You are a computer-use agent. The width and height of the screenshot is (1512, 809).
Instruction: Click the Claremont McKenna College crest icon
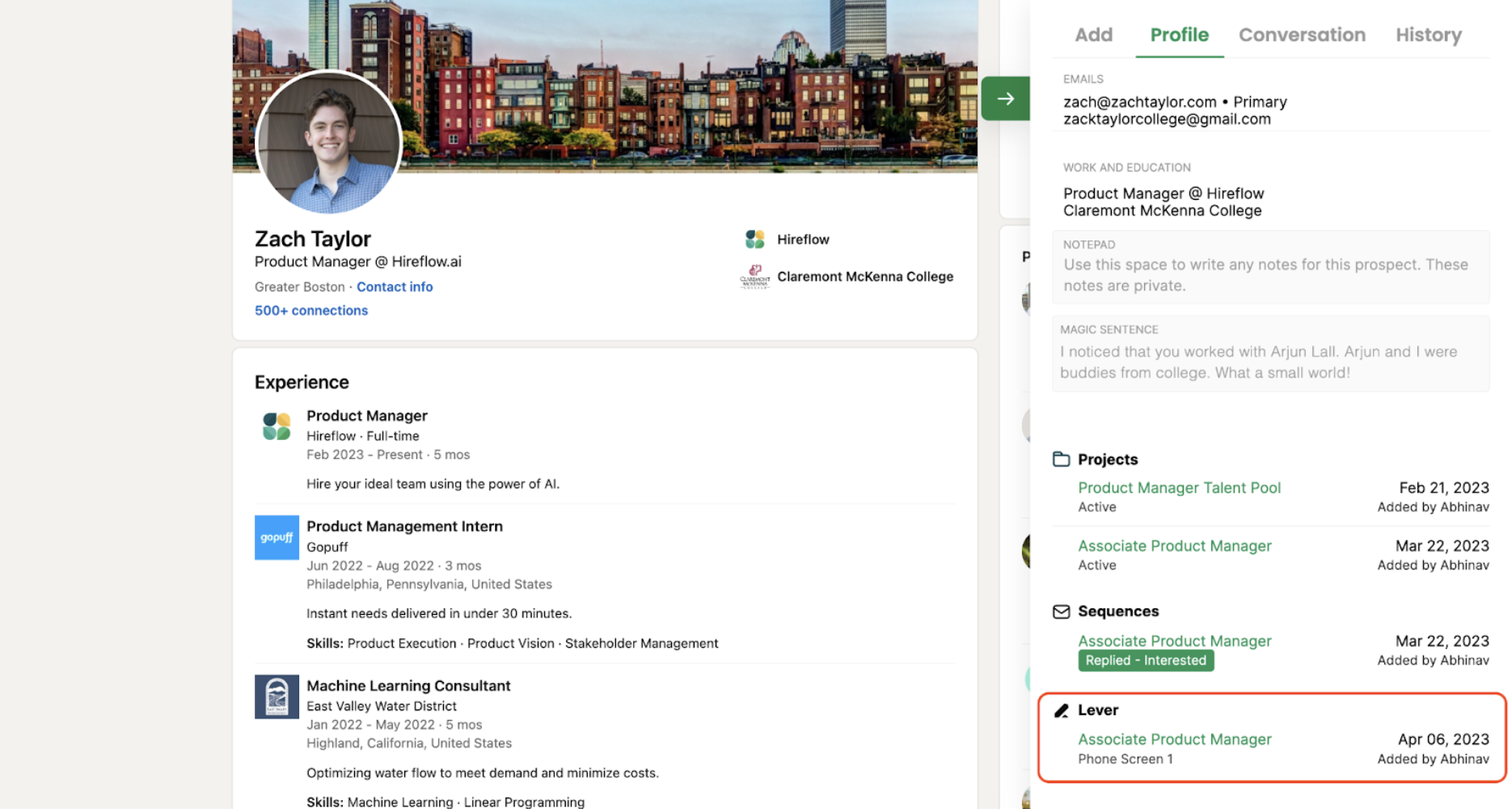coord(754,277)
